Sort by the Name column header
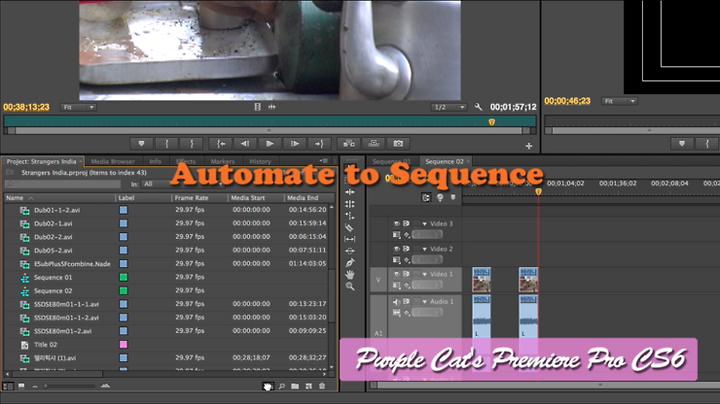The width and height of the screenshot is (720, 404). pyautogui.click(x=60, y=198)
